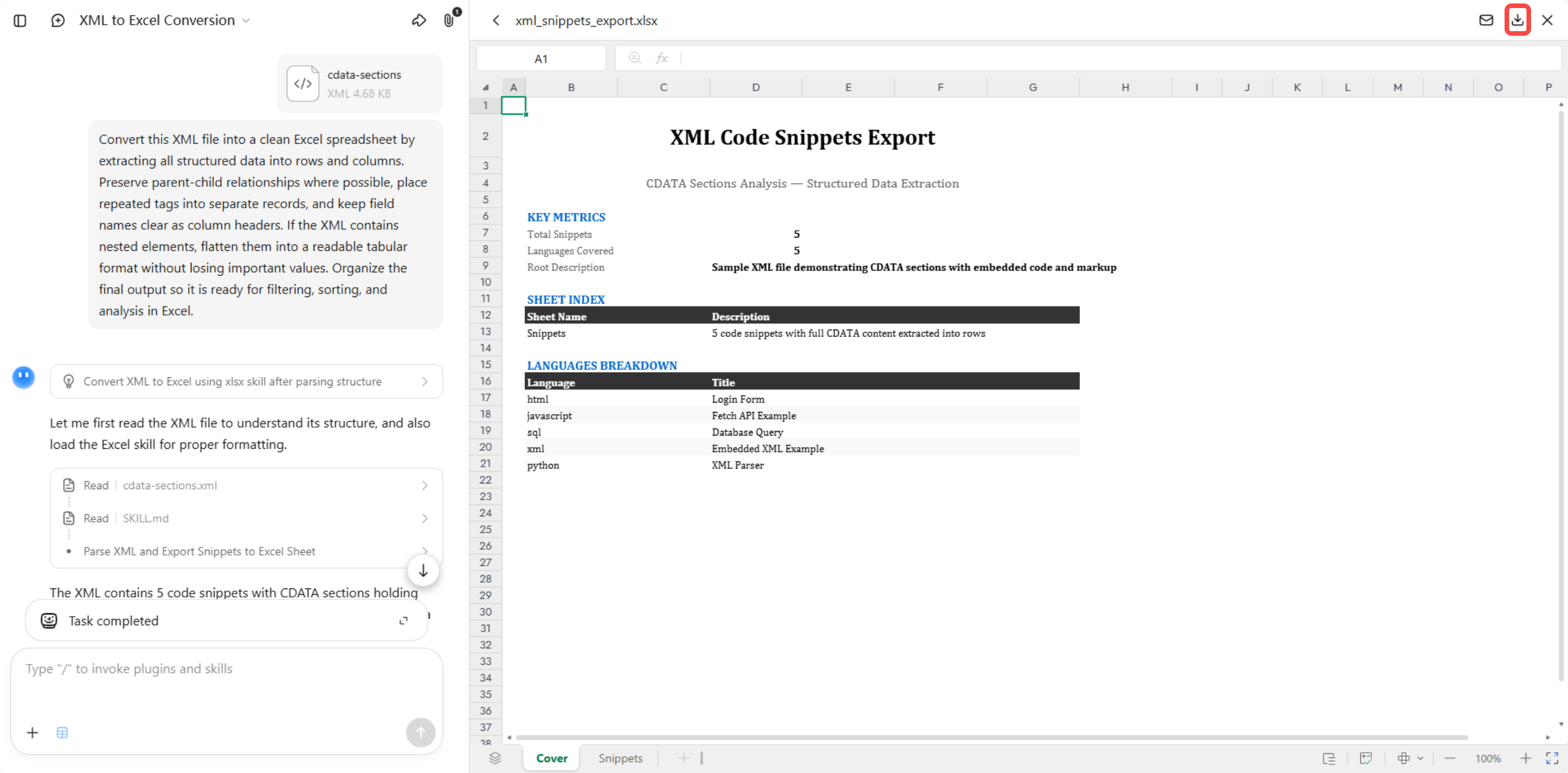This screenshot has height=773, width=1568.
Task: Select all cells using corner triangle
Action: 485,88
